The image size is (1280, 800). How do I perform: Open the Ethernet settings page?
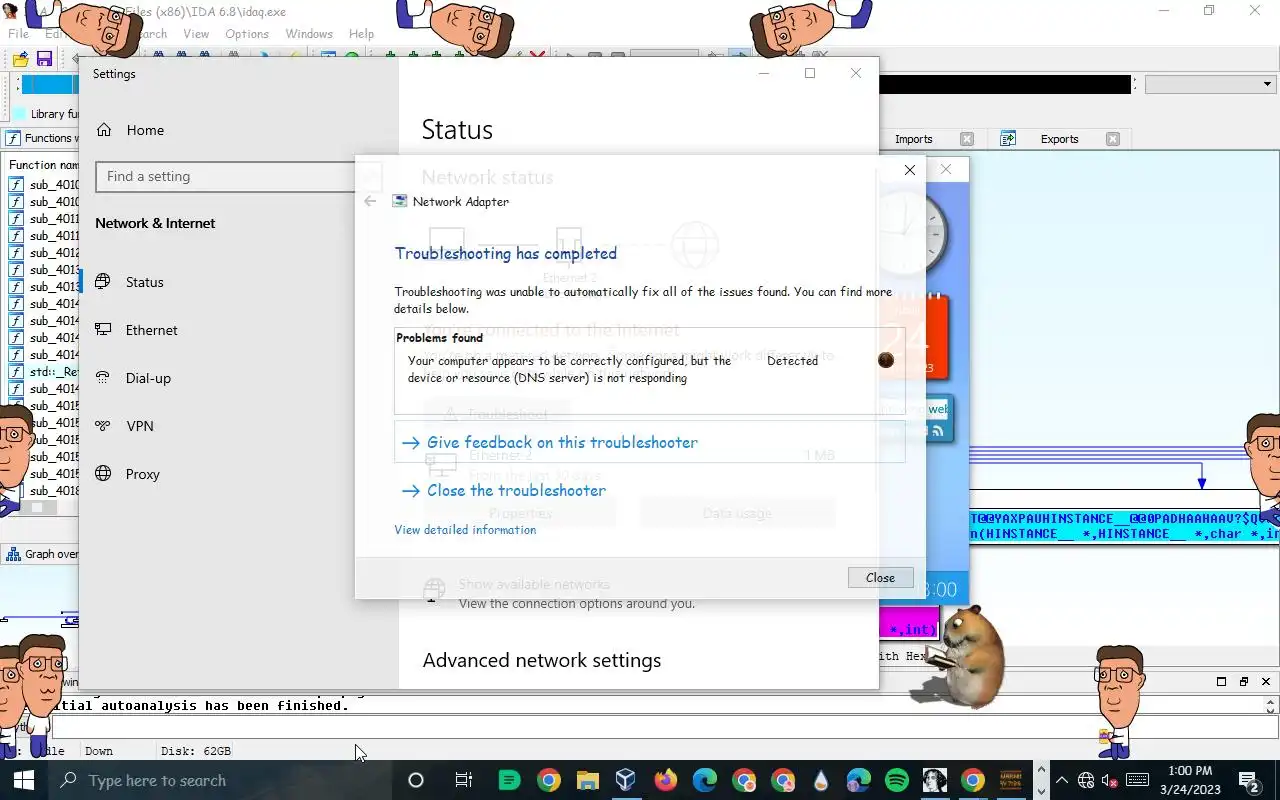click(151, 330)
